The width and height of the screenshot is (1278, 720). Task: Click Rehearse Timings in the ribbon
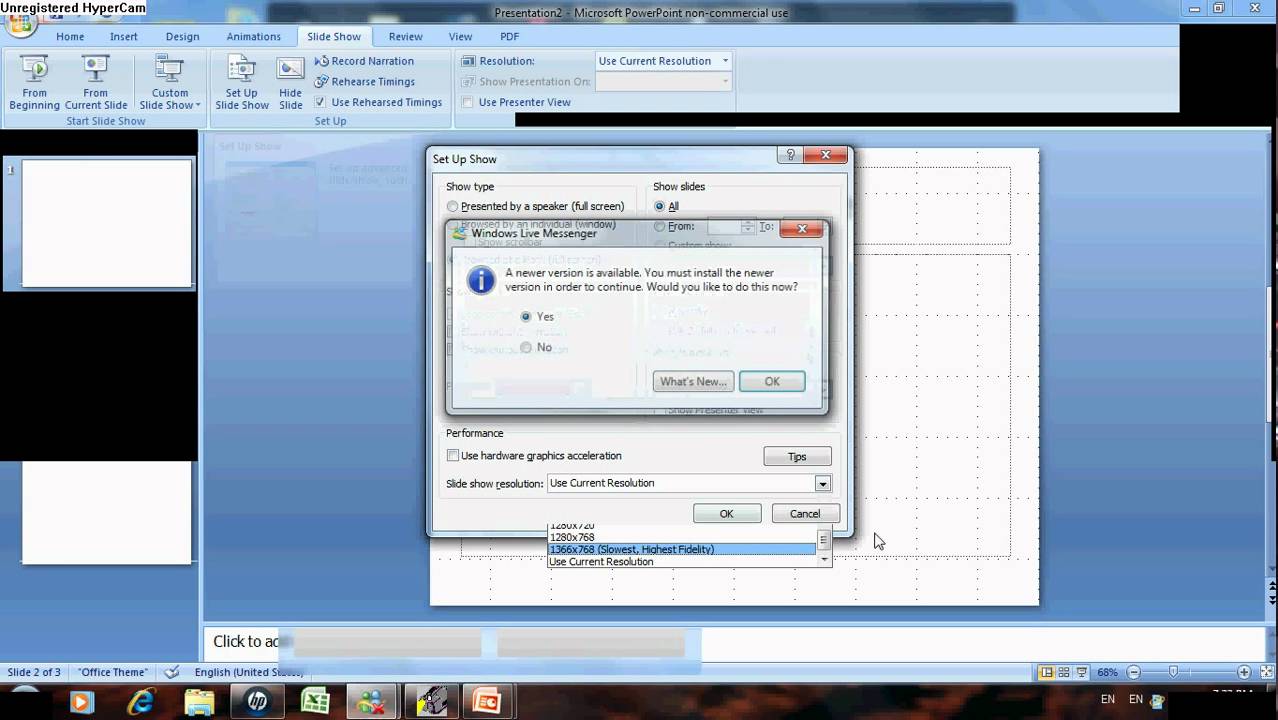(x=364, y=82)
